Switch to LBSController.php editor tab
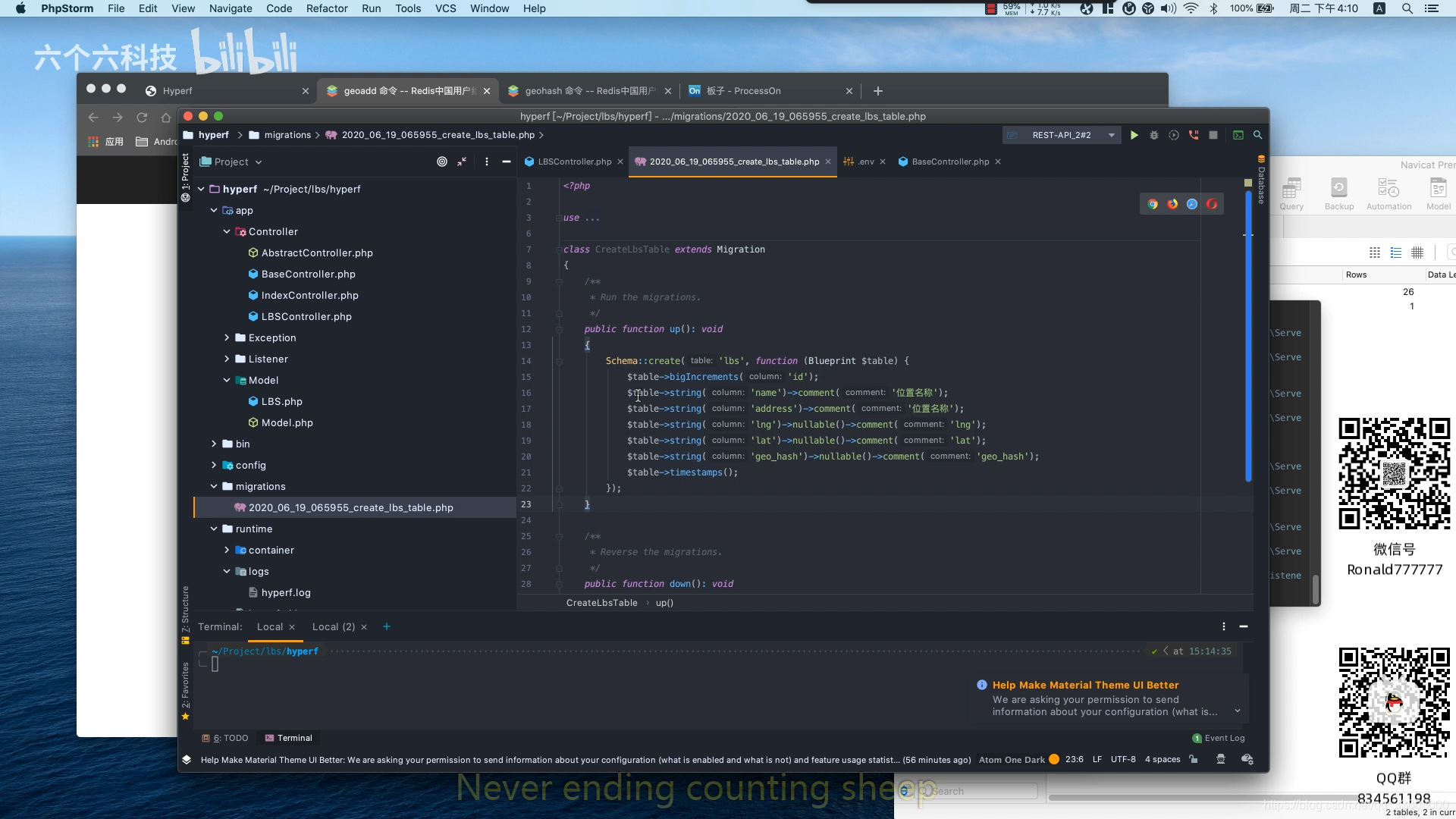Image resolution: width=1456 pixels, height=819 pixels. (x=574, y=162)
